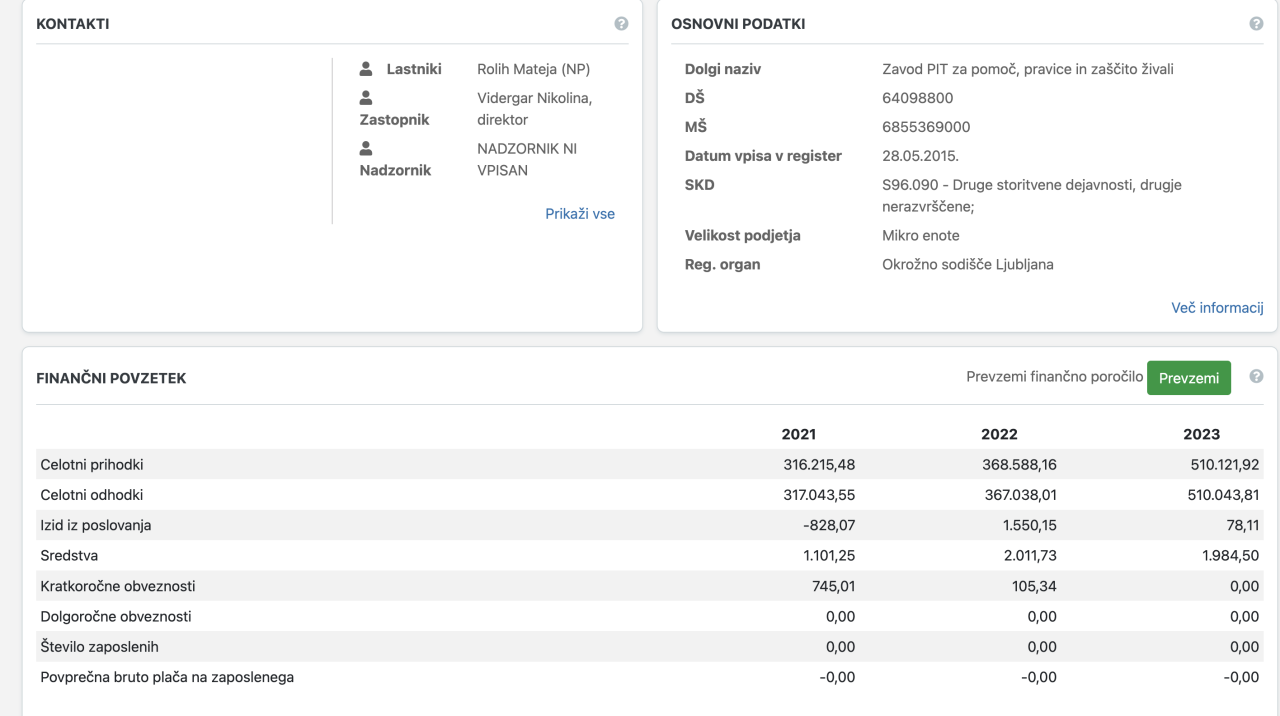Click owner name Rolih Mateja (NP)
The width and height of the screenshot is (1280, 716).
tap(533, 69)
